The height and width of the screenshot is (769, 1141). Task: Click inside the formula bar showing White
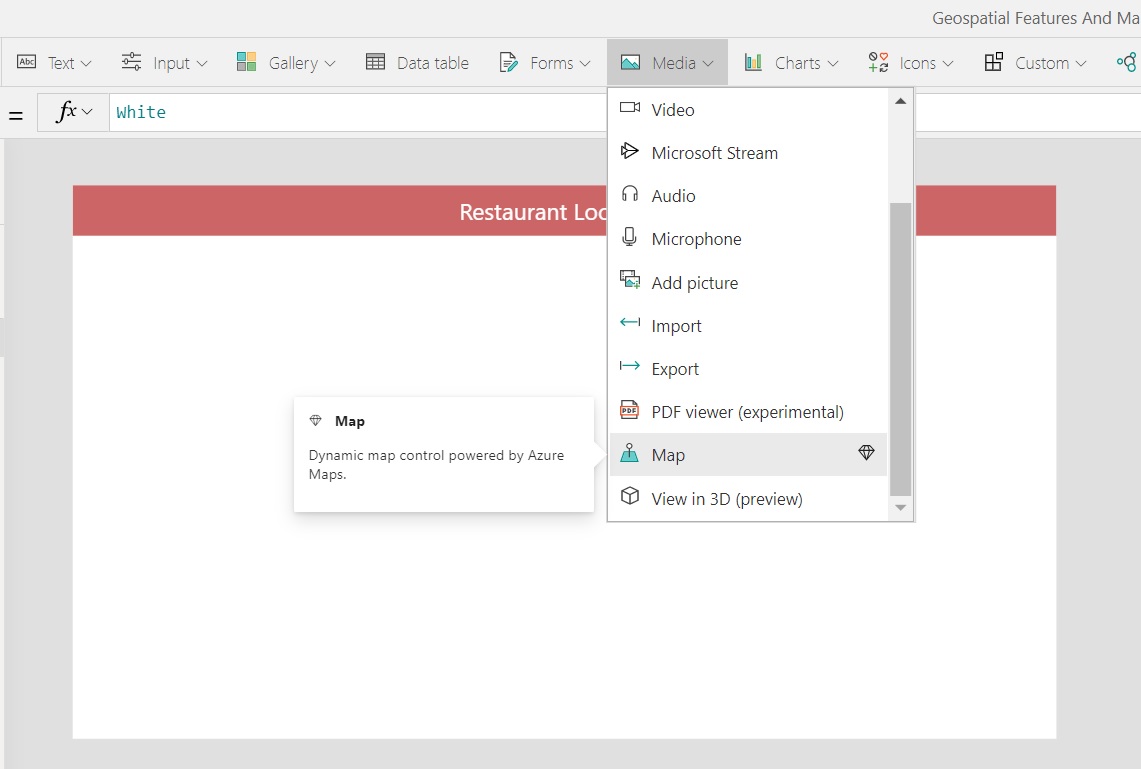(x=350, y=112)
